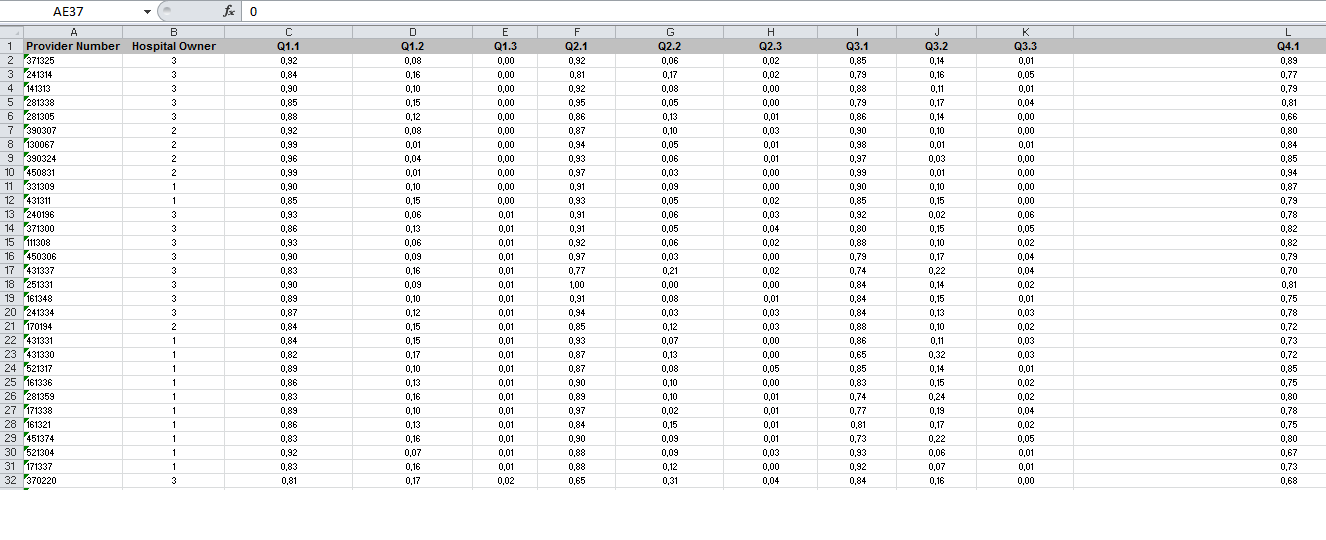The width and height of the screenshot is (1326, 540).
Task: Click the green error indicator on 390307
Action: (x=25, y=127)
